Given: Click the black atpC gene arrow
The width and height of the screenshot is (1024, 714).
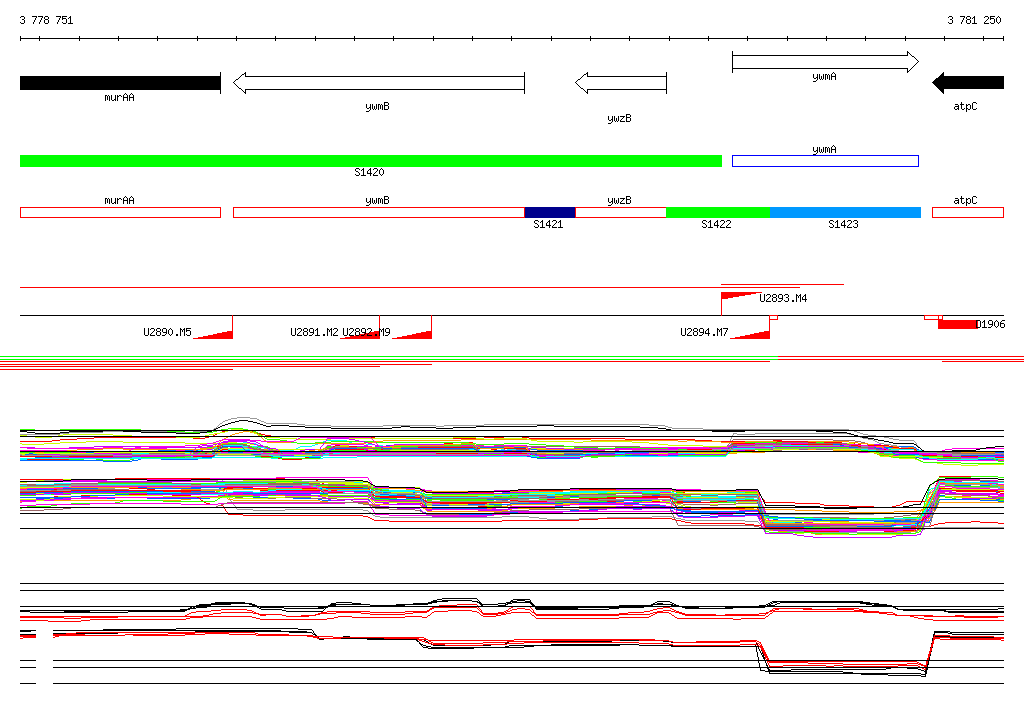Looking at the screenshot, I should click(968, 83).
